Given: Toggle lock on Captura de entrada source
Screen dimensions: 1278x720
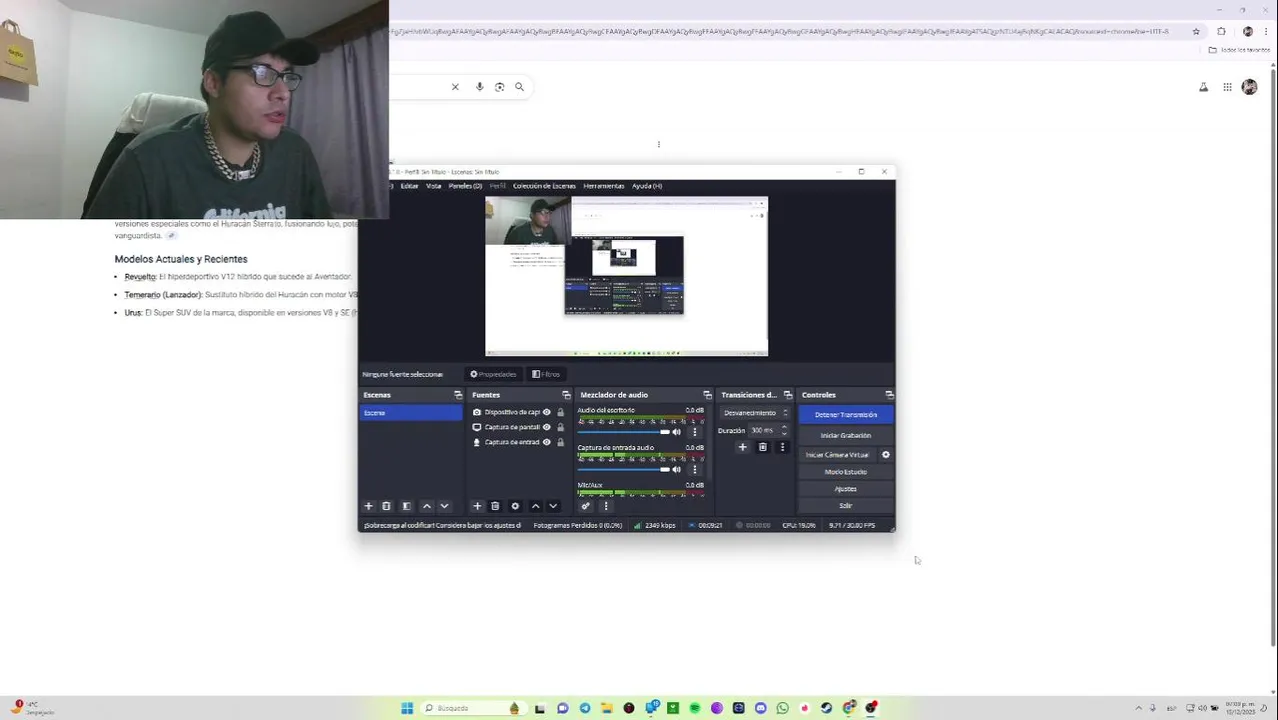Looking at the screenshot, I should coord(560,442).
